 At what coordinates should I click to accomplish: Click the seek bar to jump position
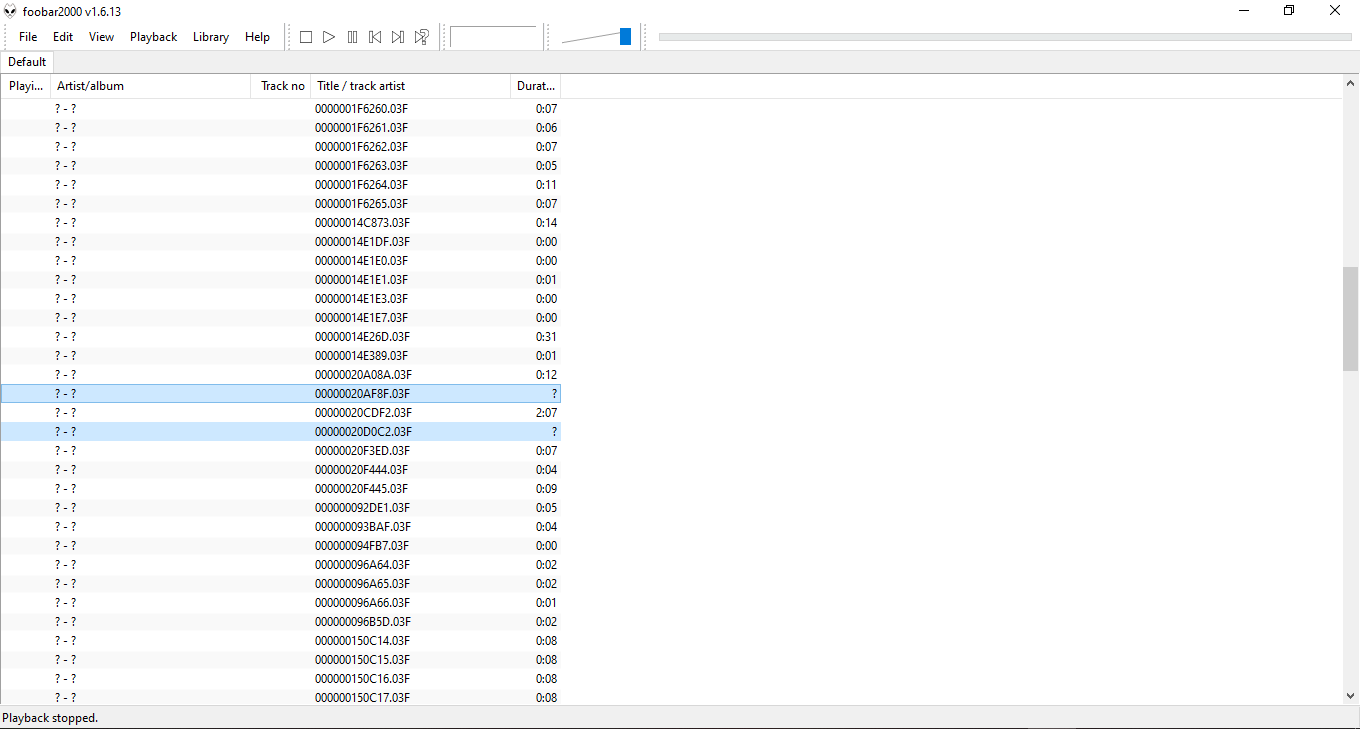(1000, 36)
